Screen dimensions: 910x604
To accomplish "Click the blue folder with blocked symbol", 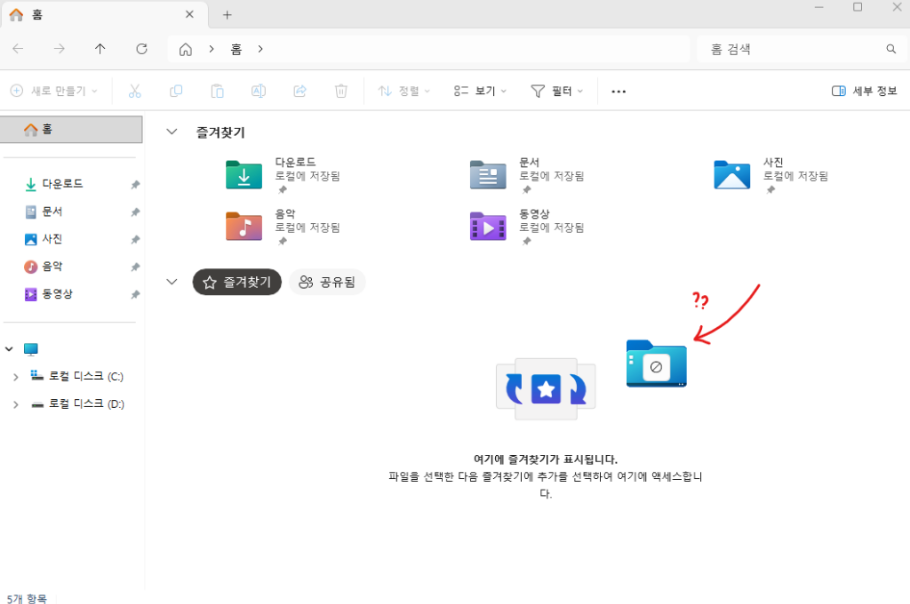I will pyautogui.click(x=656, y=363).
